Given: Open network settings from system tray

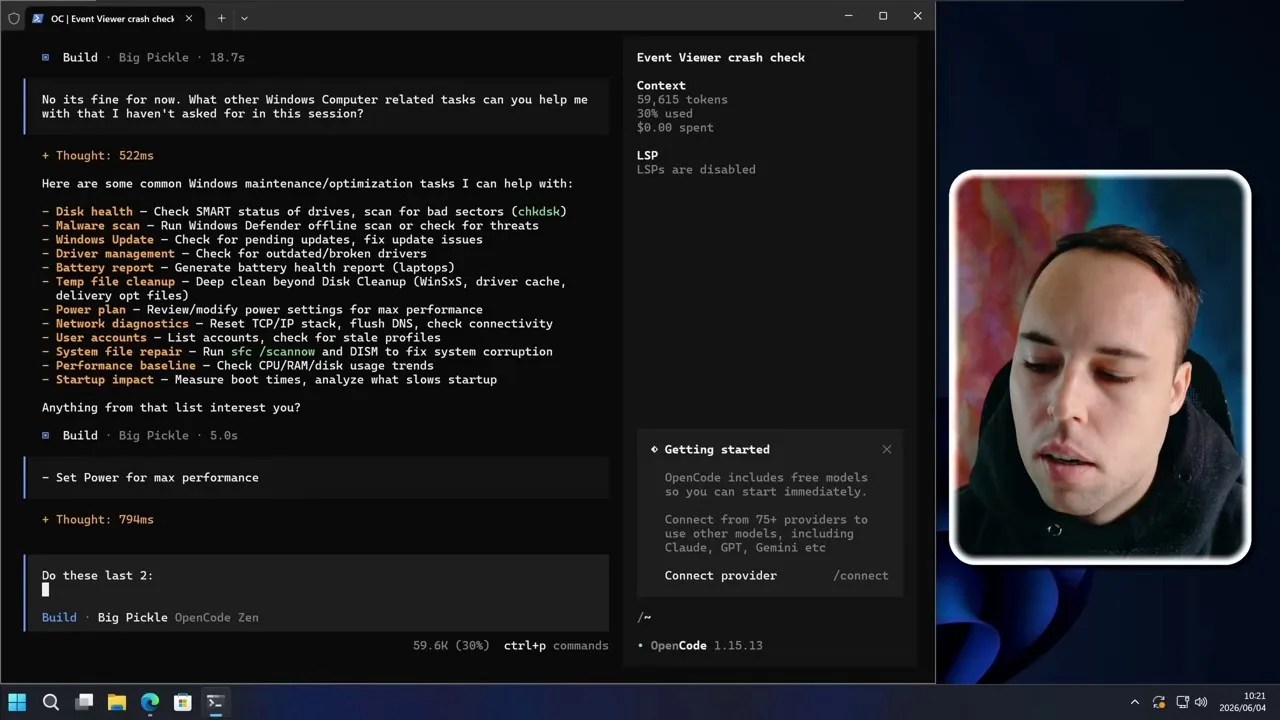Looking at the screenshot, I should click(x=1182, y=702).
